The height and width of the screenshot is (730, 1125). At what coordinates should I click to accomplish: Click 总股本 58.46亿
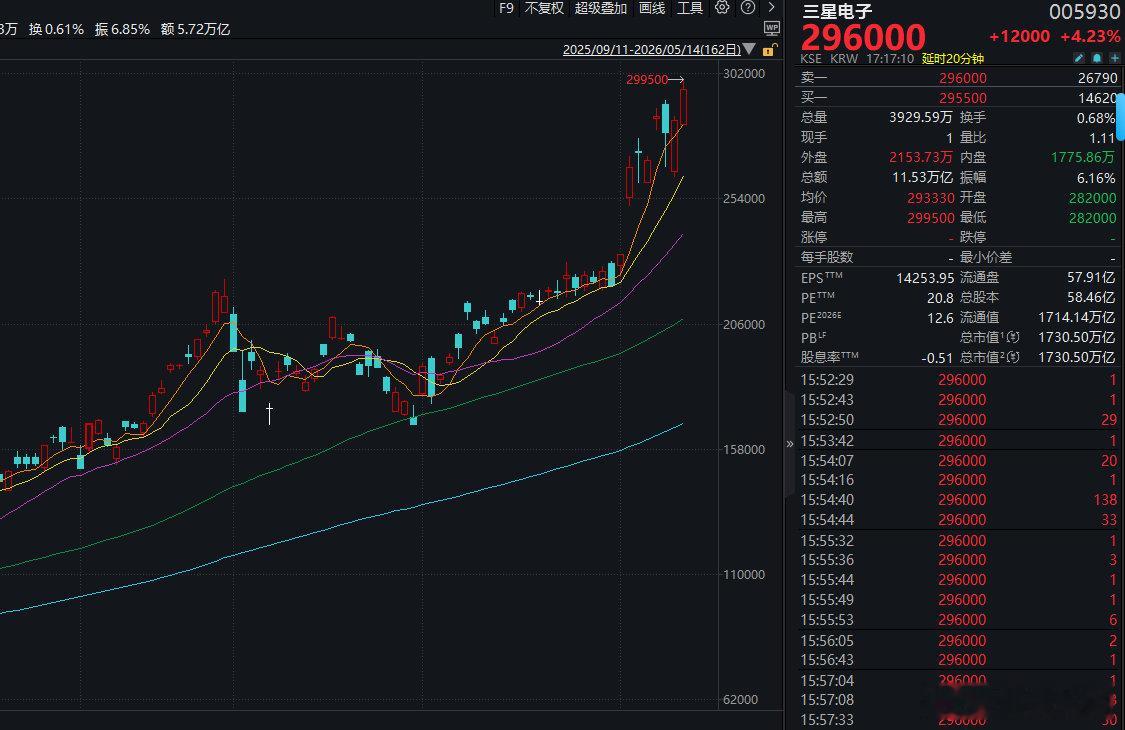click(x=1091, y=297)
